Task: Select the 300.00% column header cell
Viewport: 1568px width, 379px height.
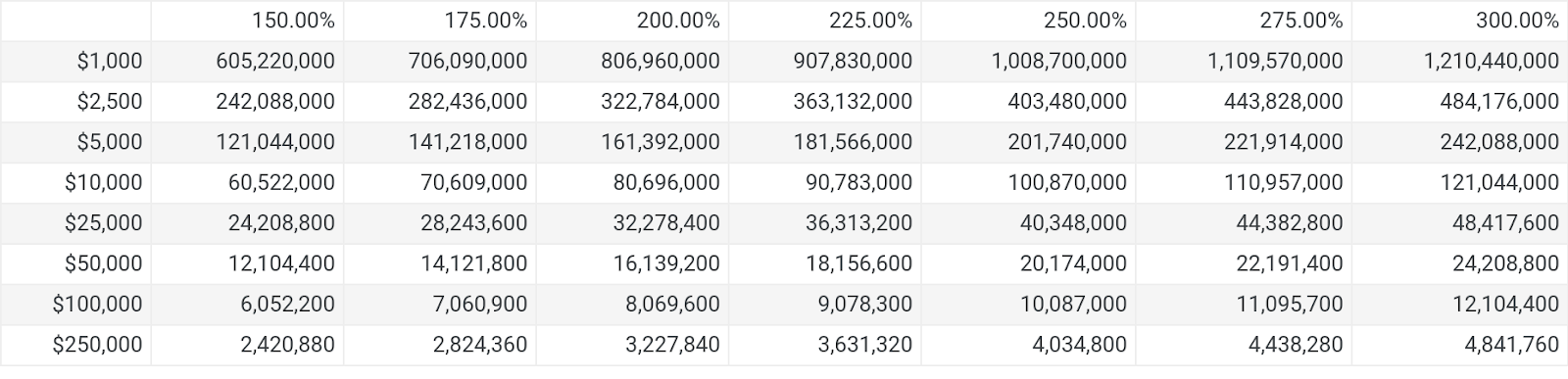Action: 1459,21
